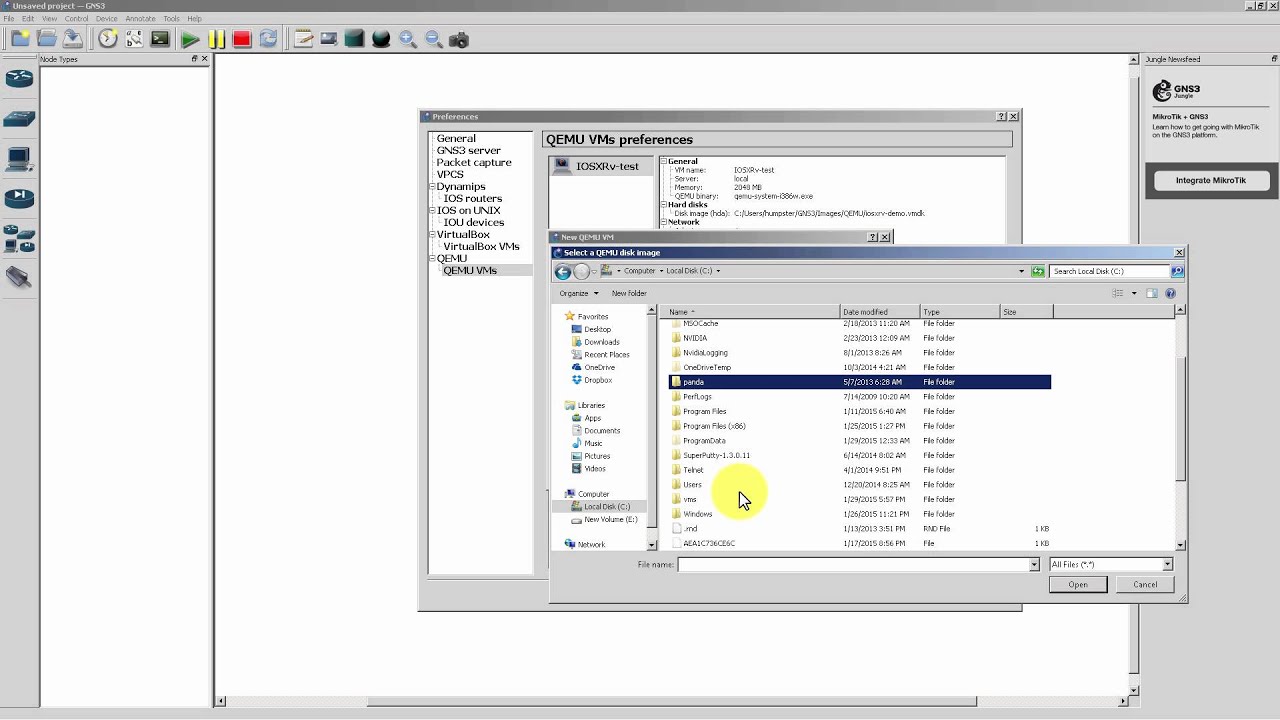Open the console terminal icon
The image size is (1280, 720).
tap(160, 39)
